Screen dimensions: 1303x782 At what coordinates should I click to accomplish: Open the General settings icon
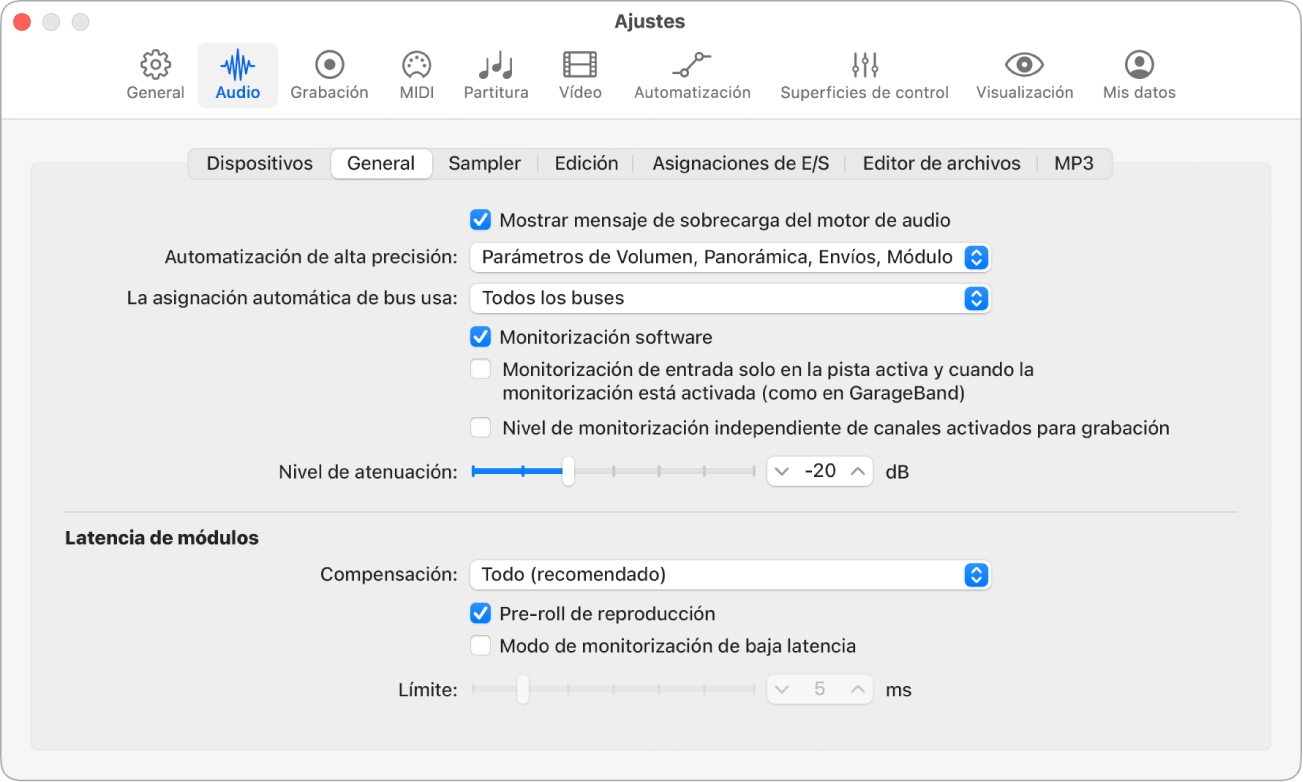pyautogui.click(x=155, y=74)
